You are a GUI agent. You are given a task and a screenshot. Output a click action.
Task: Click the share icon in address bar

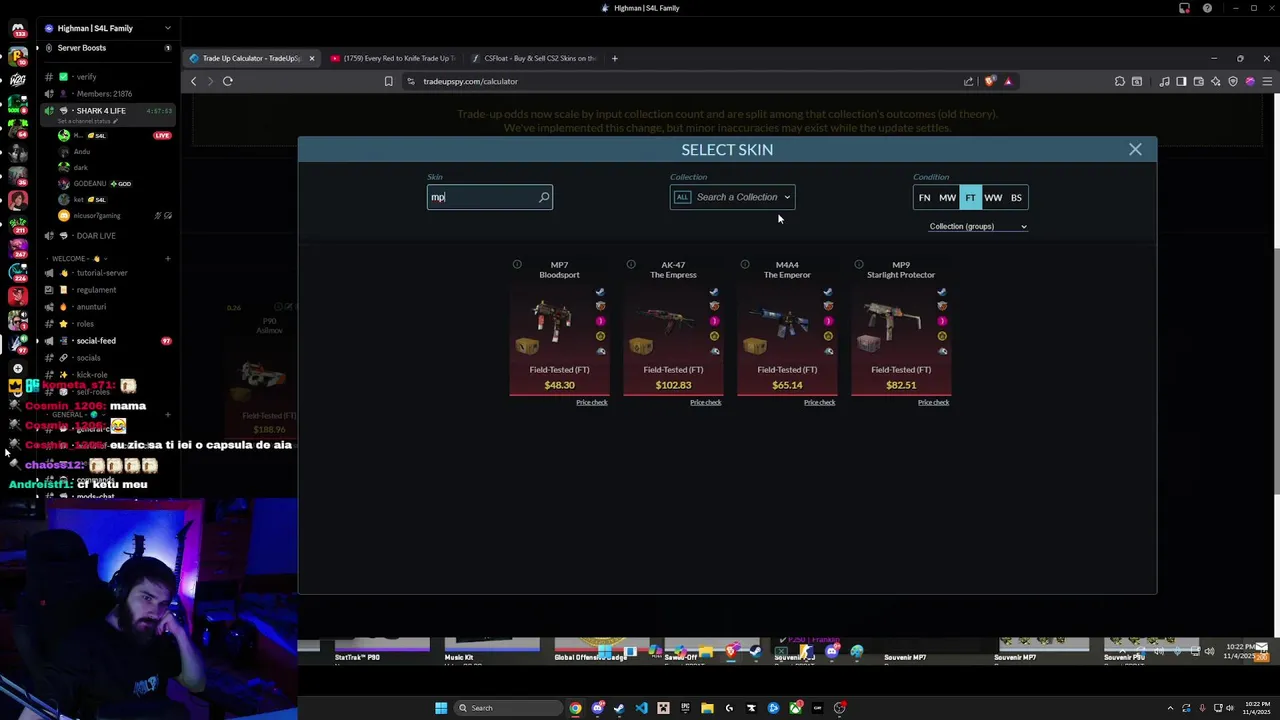(968, 81)
